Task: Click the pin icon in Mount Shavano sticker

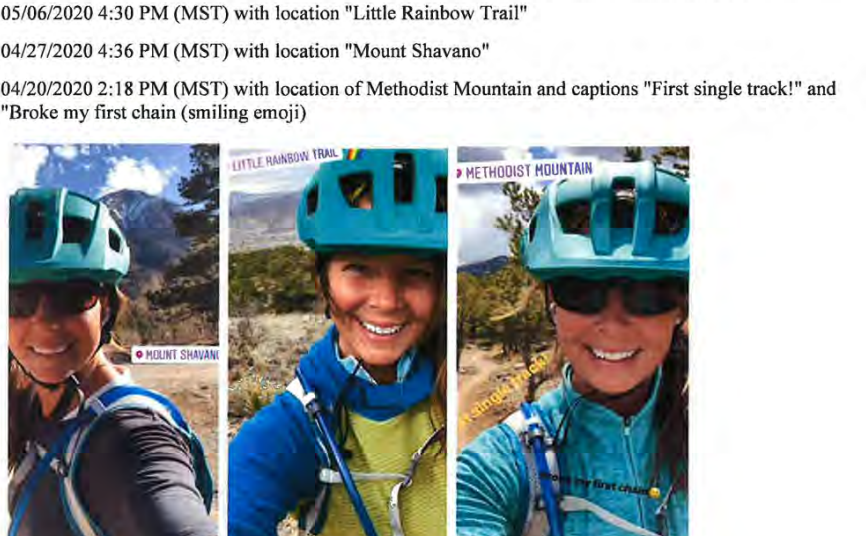Action: [139, 354]
